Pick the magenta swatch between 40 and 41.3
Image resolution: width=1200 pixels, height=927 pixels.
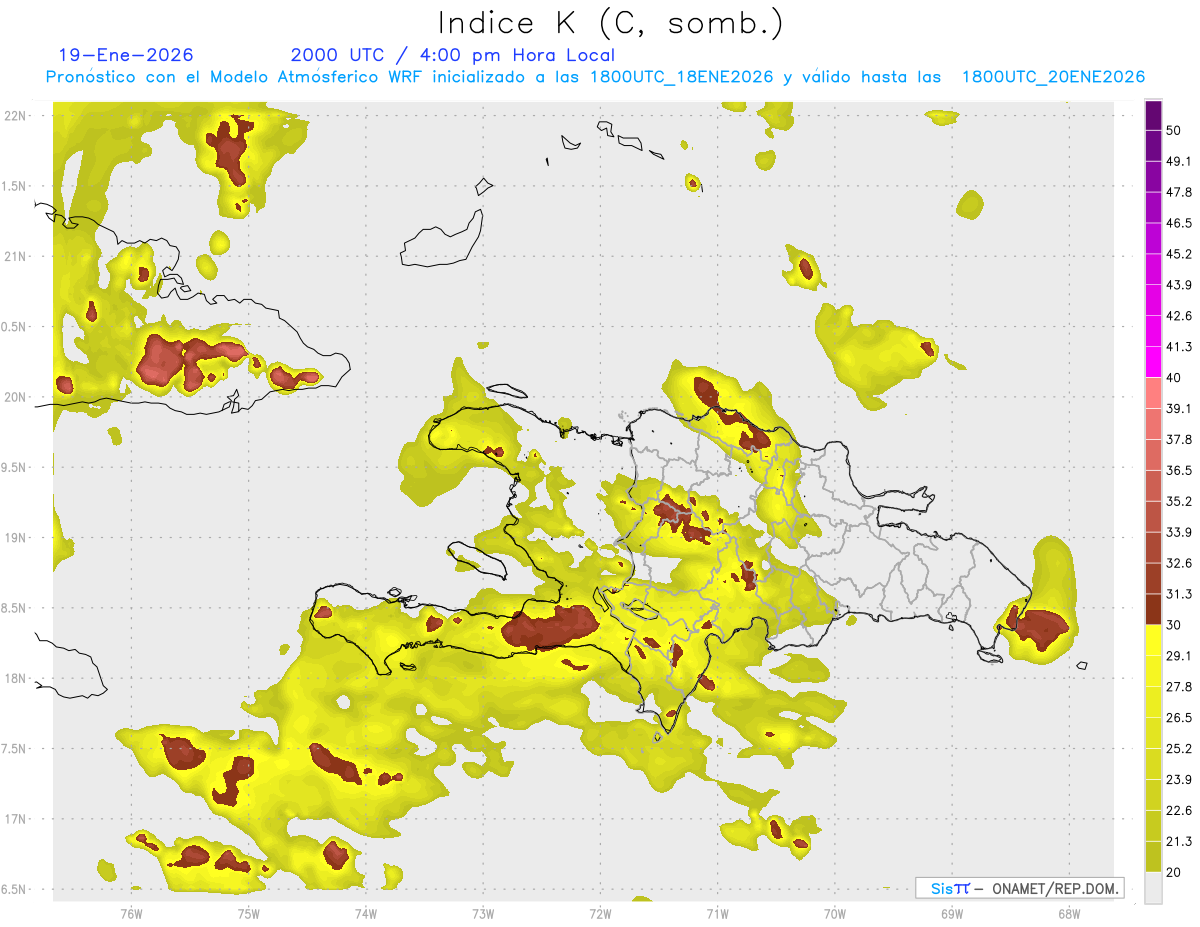coord(1153,362)
